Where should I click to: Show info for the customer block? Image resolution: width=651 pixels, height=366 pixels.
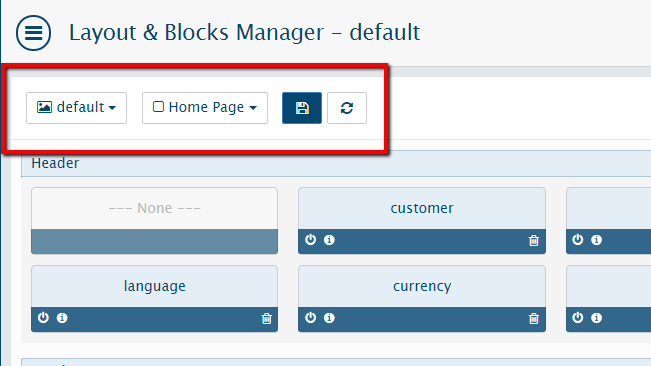[329, 240]
